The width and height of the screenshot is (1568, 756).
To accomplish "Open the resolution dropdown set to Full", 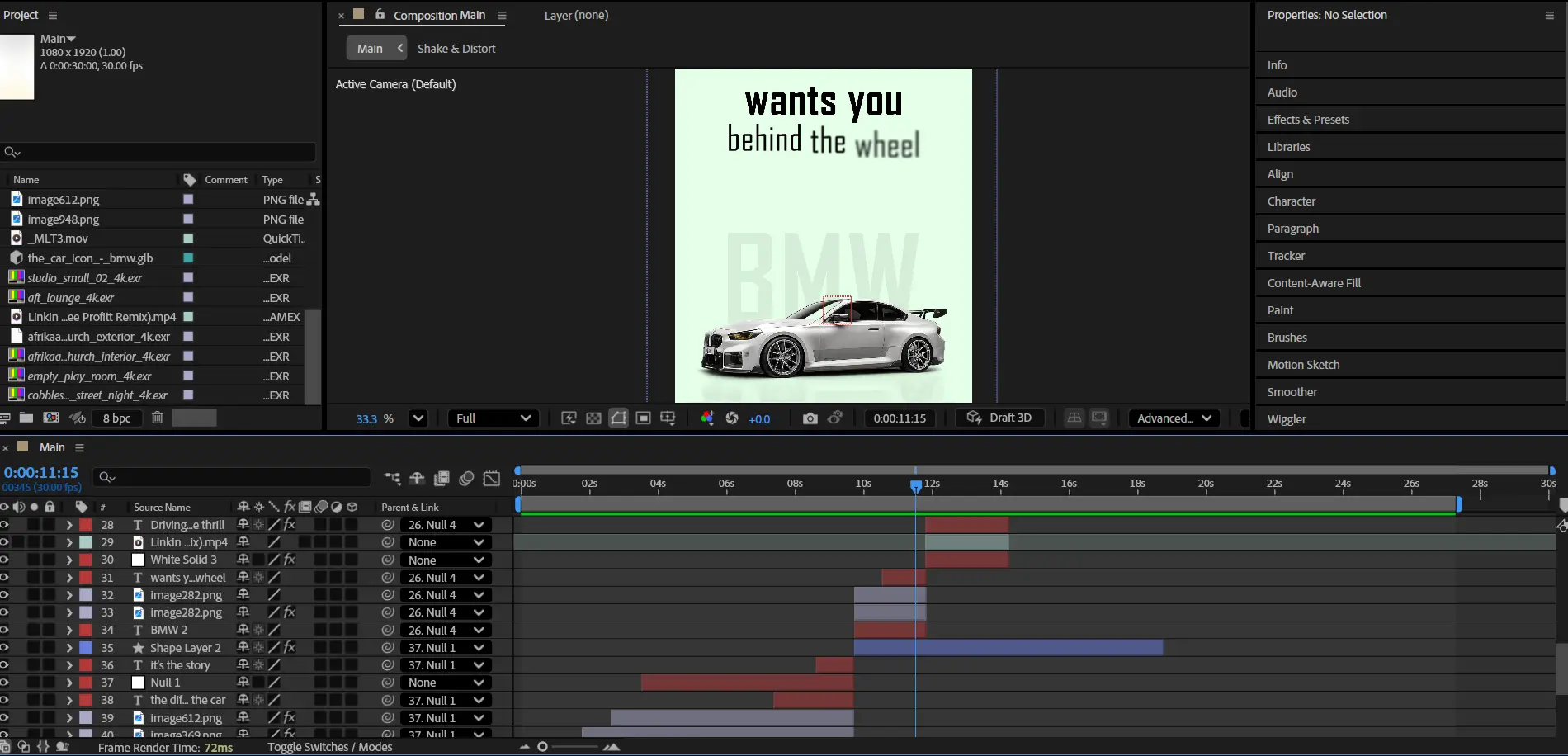I will tap(493, 418).
